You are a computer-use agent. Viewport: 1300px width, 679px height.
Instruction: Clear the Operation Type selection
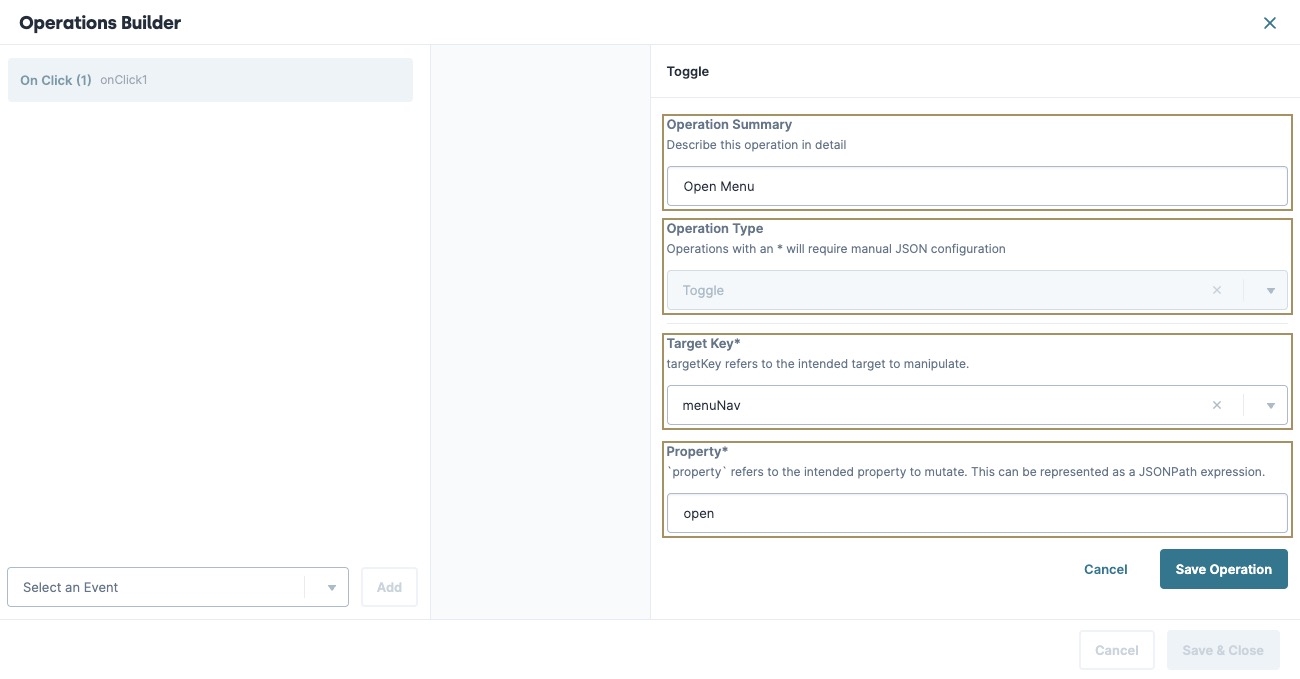coord(1217,290)
